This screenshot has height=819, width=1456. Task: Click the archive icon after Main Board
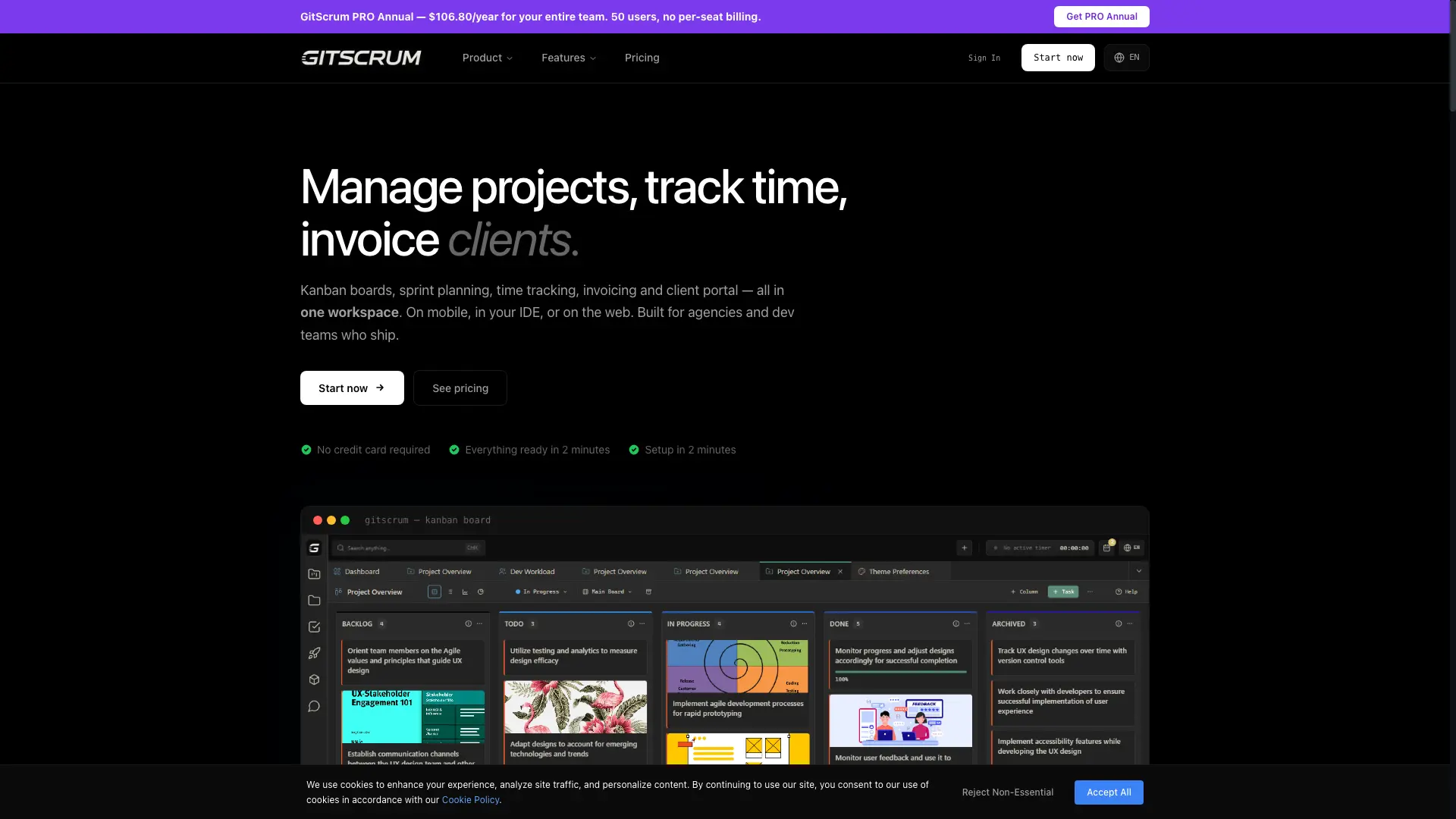click(648, 591)
